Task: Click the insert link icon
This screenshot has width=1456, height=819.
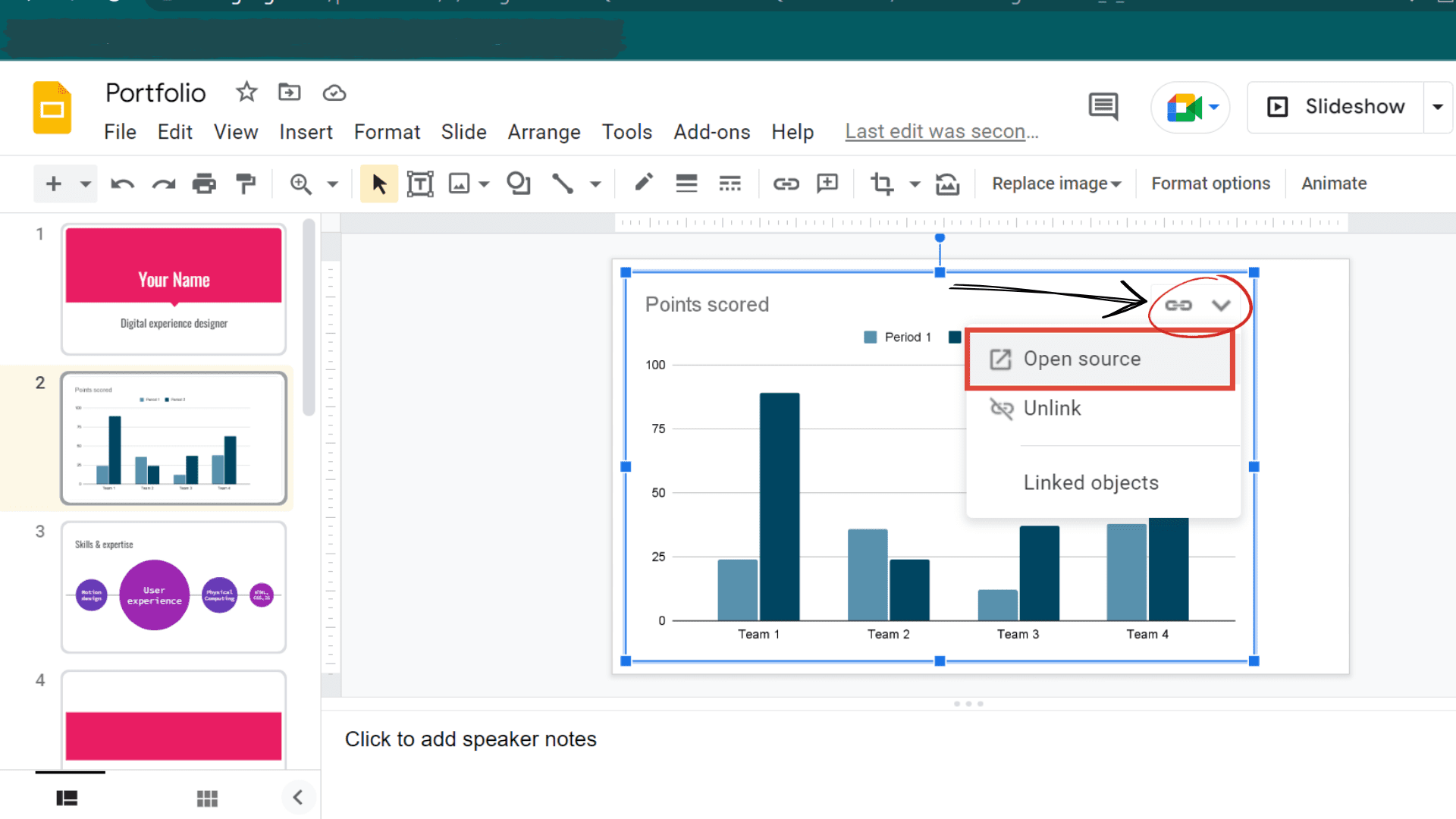Action: tap(786, 184)
